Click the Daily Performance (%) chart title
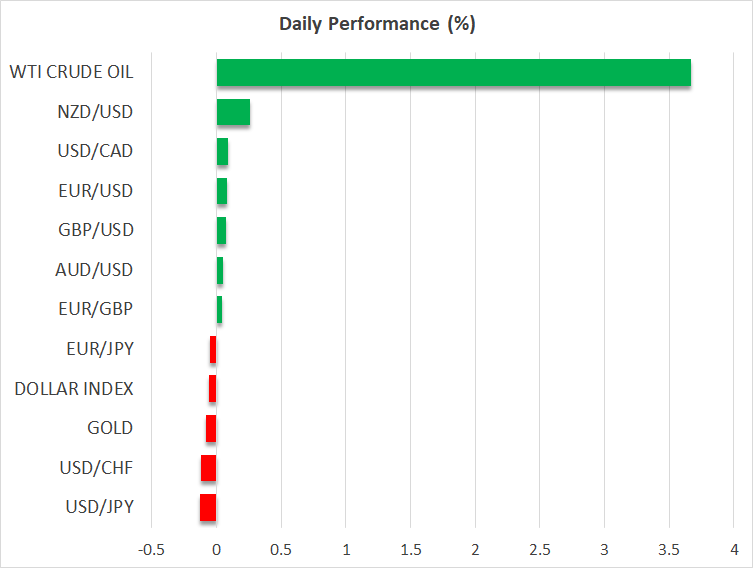This screenshot has width=753, height=568. click(x=376, y=24)
